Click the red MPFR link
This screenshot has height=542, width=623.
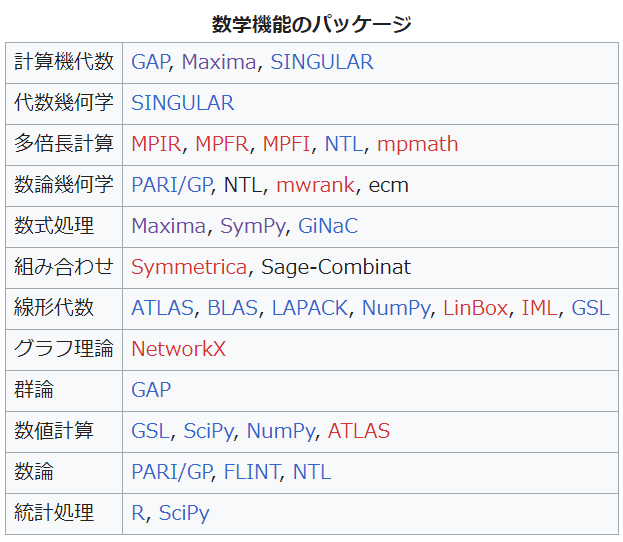[x=222, y=144]
